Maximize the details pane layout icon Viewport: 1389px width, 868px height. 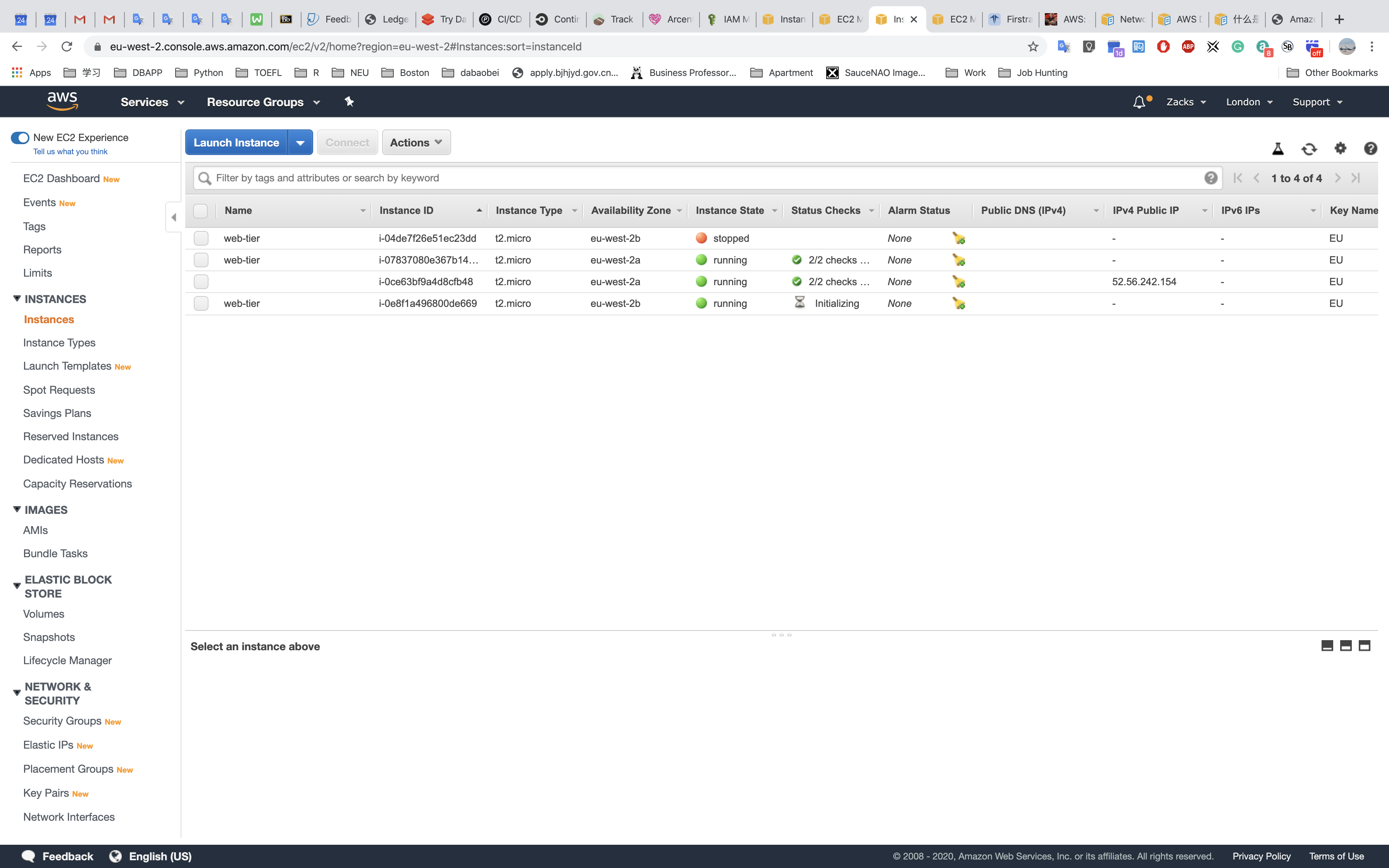click(x=1364, y=646)
